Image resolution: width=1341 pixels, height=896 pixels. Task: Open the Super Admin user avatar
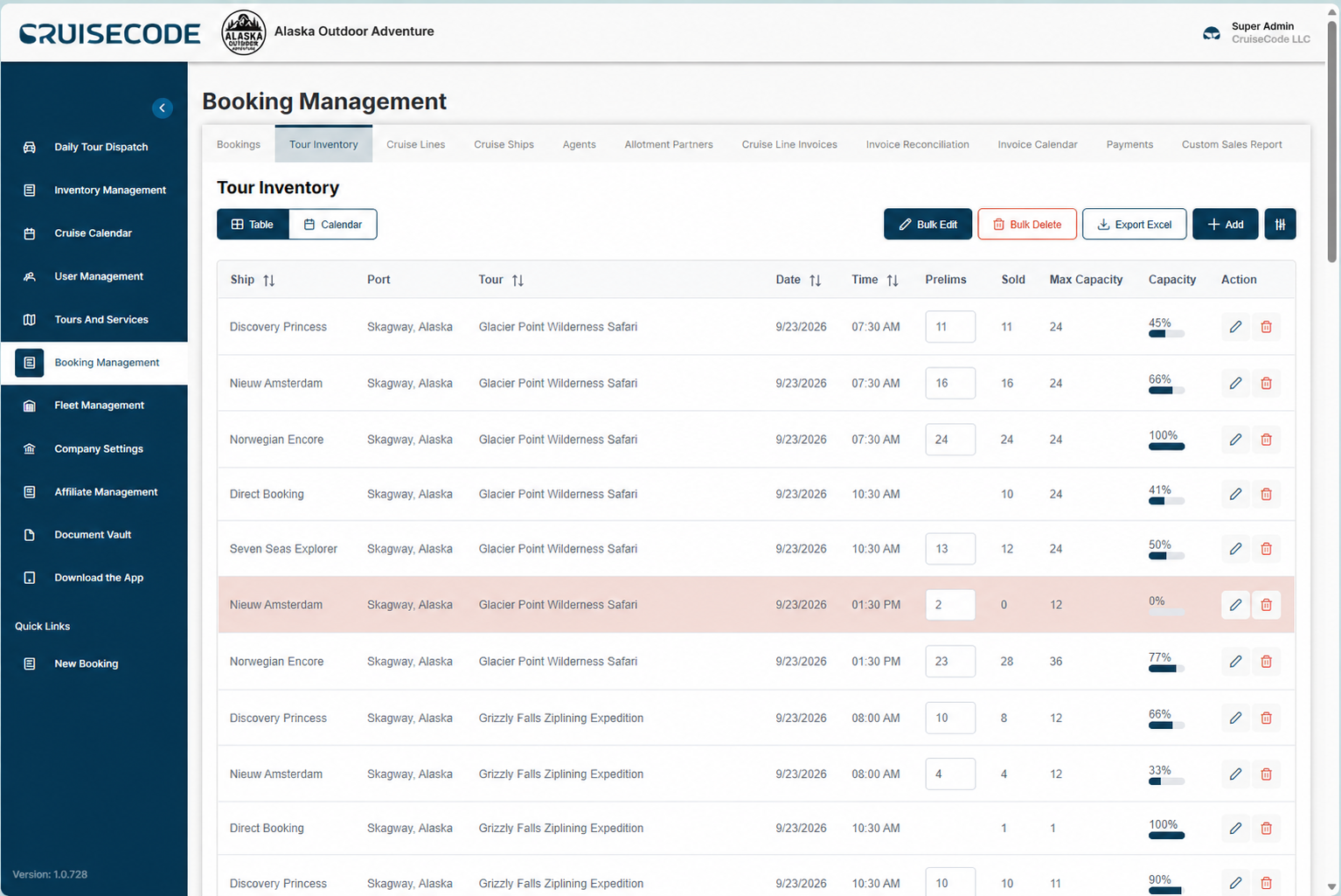1212,33
